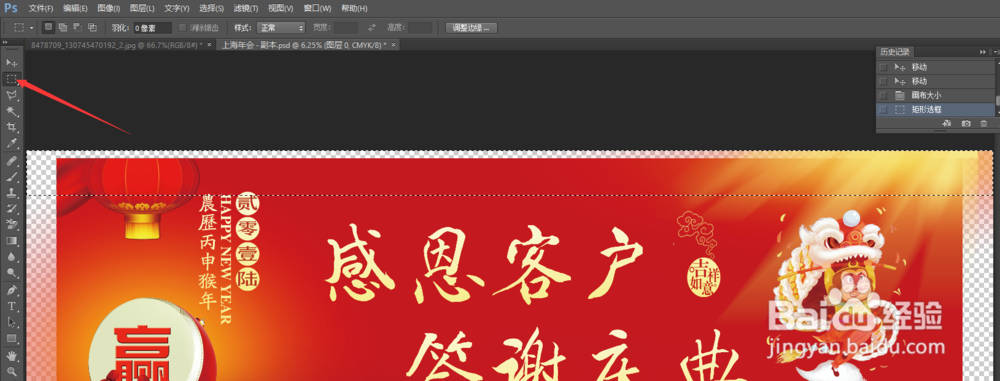
Task: Toggle history brush source box for 矩形选框
Action: (883, 110)
